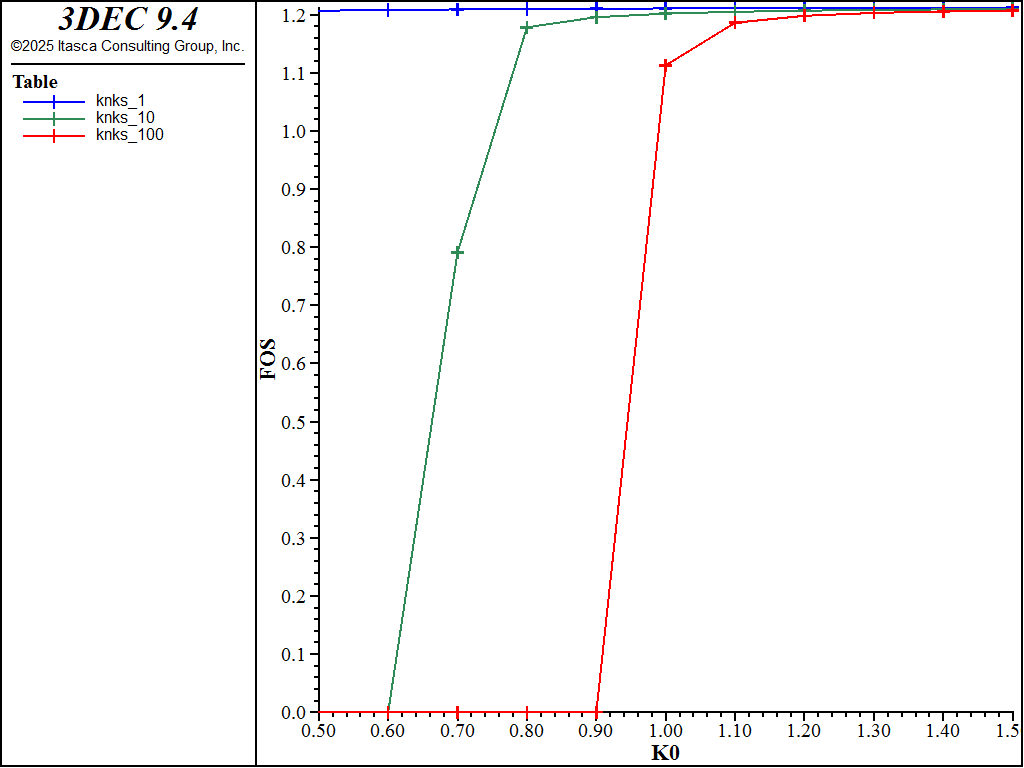Pick the green data marker at K0 0.70
Screen dimensions: 1024x768
457,252
